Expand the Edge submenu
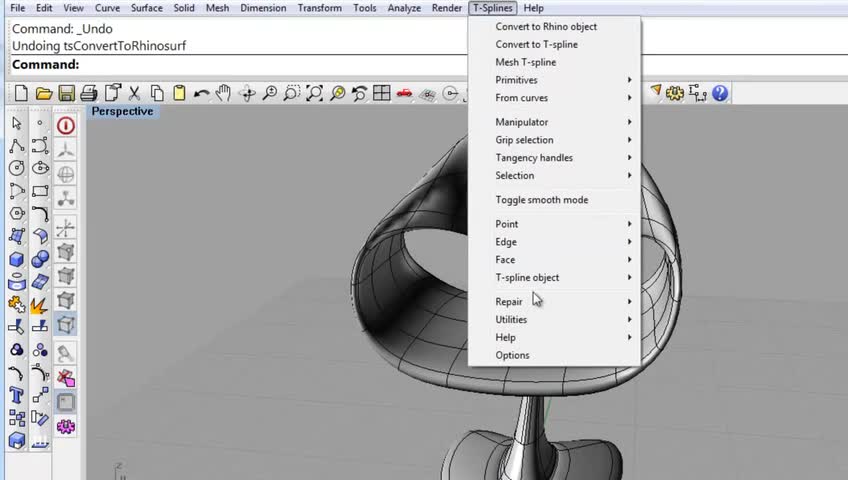 [x=554, y=242]
